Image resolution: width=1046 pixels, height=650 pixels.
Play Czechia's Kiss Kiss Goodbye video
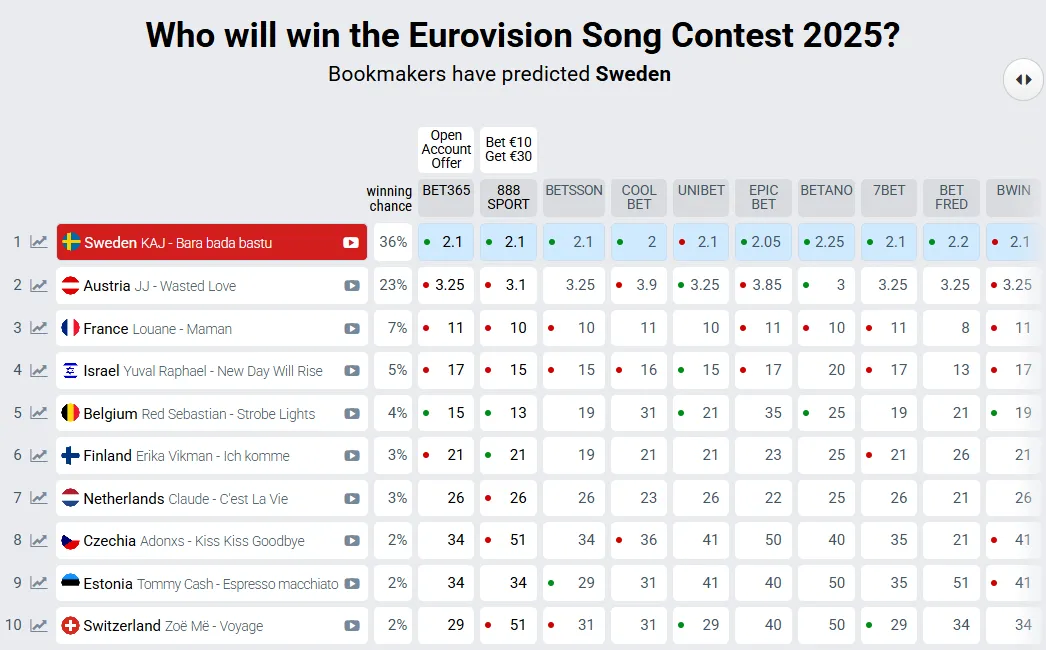[351, 540]
